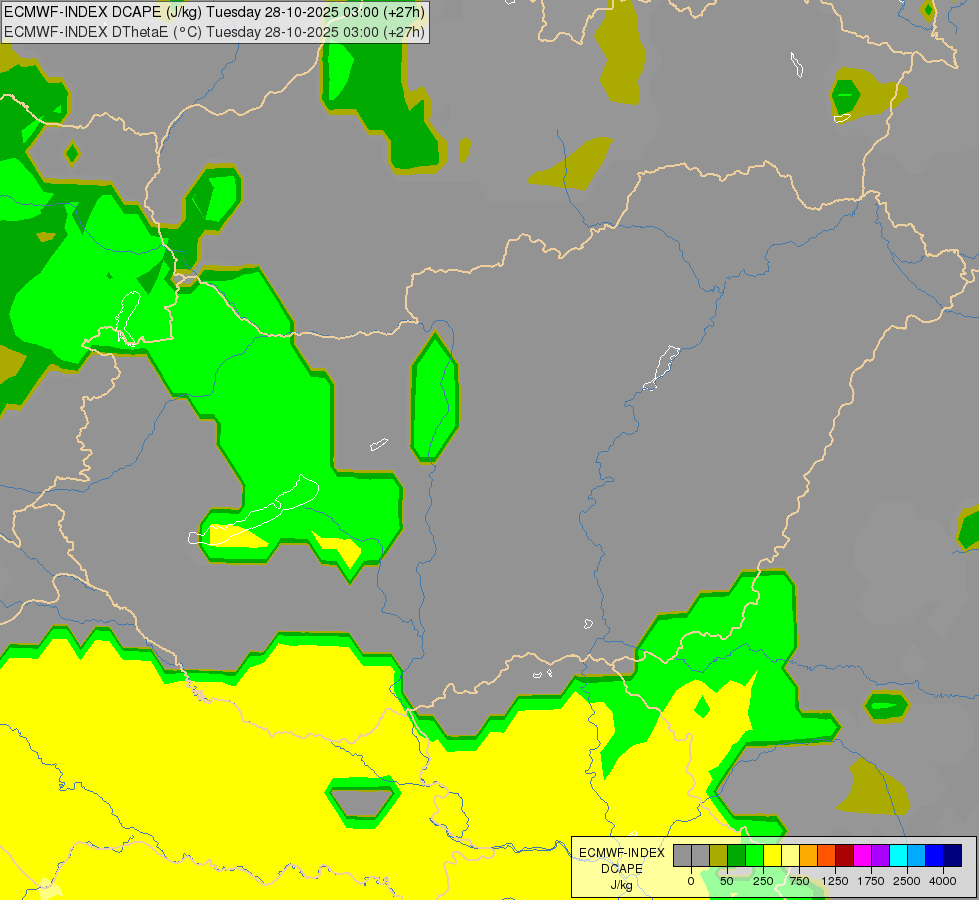The width and height of the screenshot is (979, 900).
Task: Click the legend value 1750
Action: tap(870, 881)
